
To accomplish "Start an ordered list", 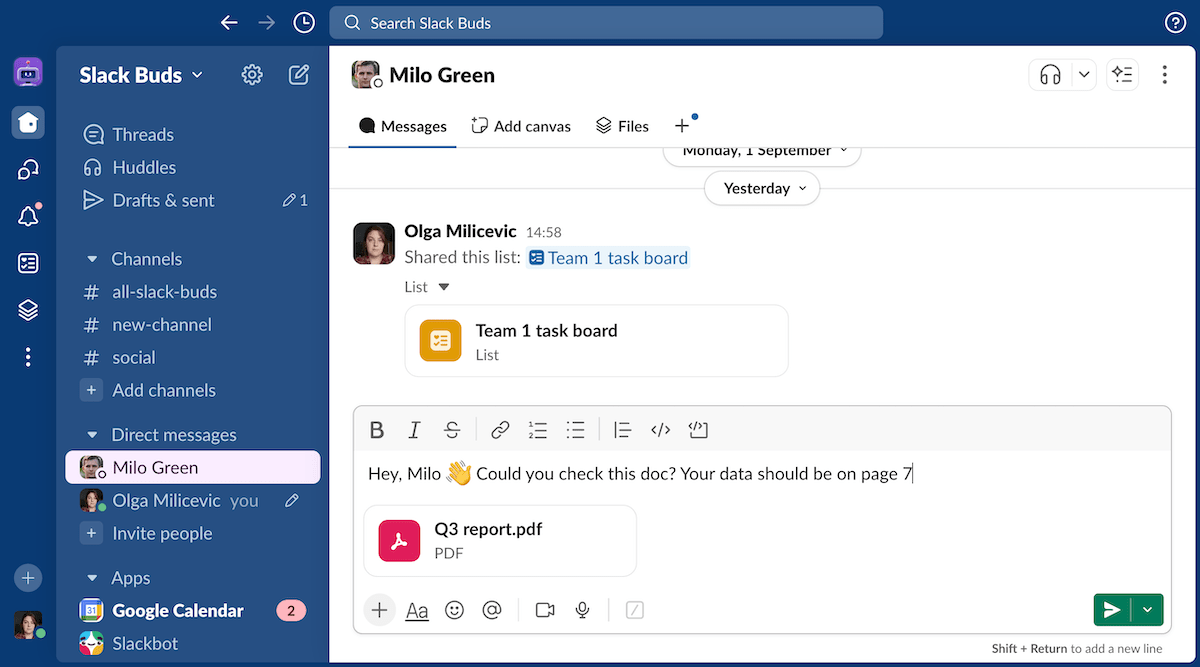I will click(x=538, y=430).
